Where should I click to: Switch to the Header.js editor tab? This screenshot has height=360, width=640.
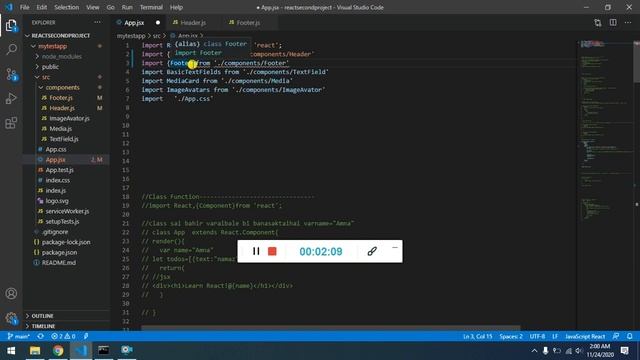[193, 23]
